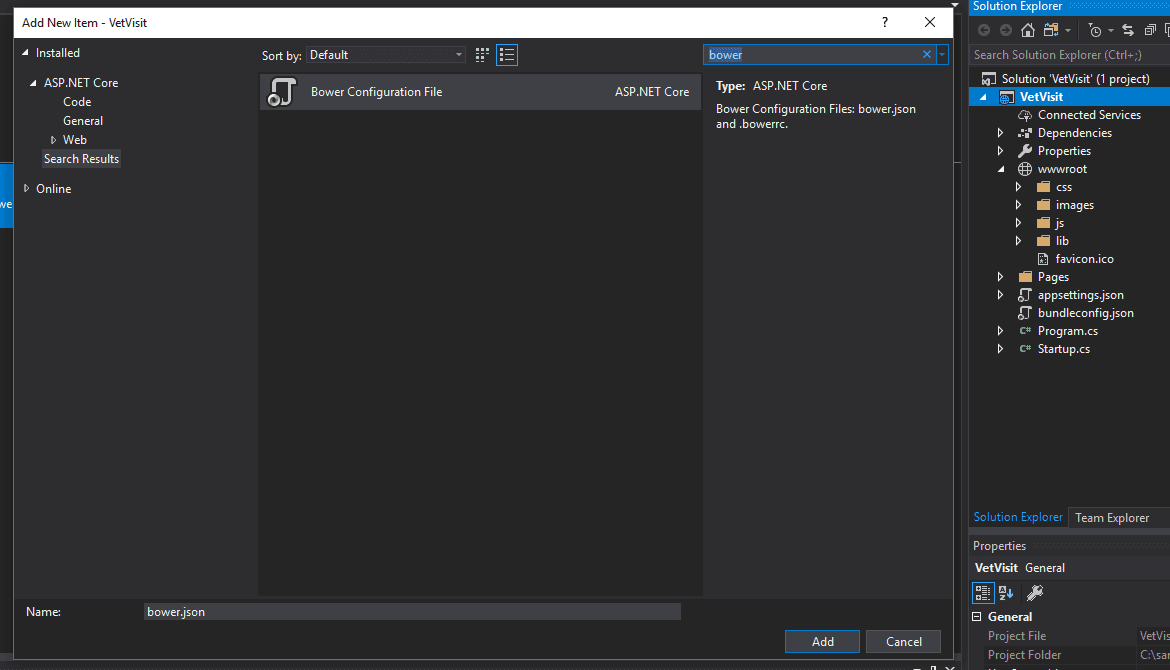Expand the Web category node
Viewport: 1170px width, 670px height.
coord(53,140)
